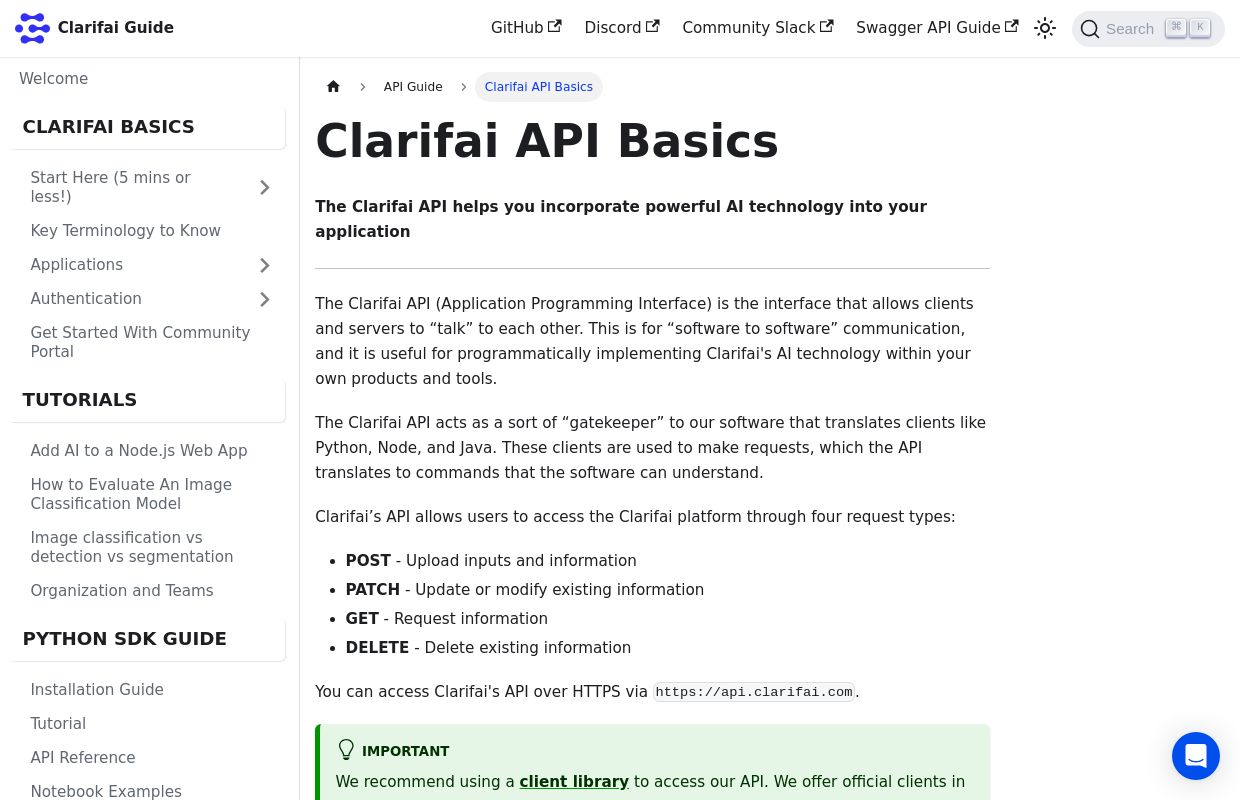Open the GitHub link in navbar
The width and height of the screenshot is (1240, 800).
pos(526,28)
